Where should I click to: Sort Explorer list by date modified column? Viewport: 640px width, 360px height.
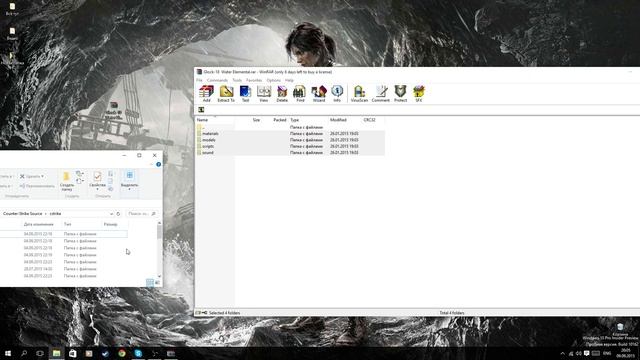click(x=38, y=224)
